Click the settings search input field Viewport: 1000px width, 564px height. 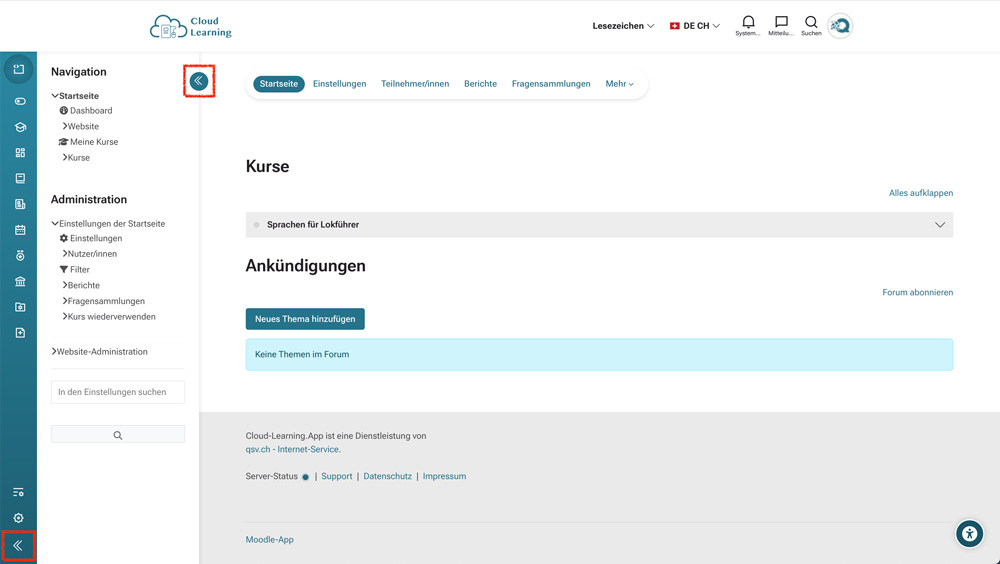click(x=118, y=392)
